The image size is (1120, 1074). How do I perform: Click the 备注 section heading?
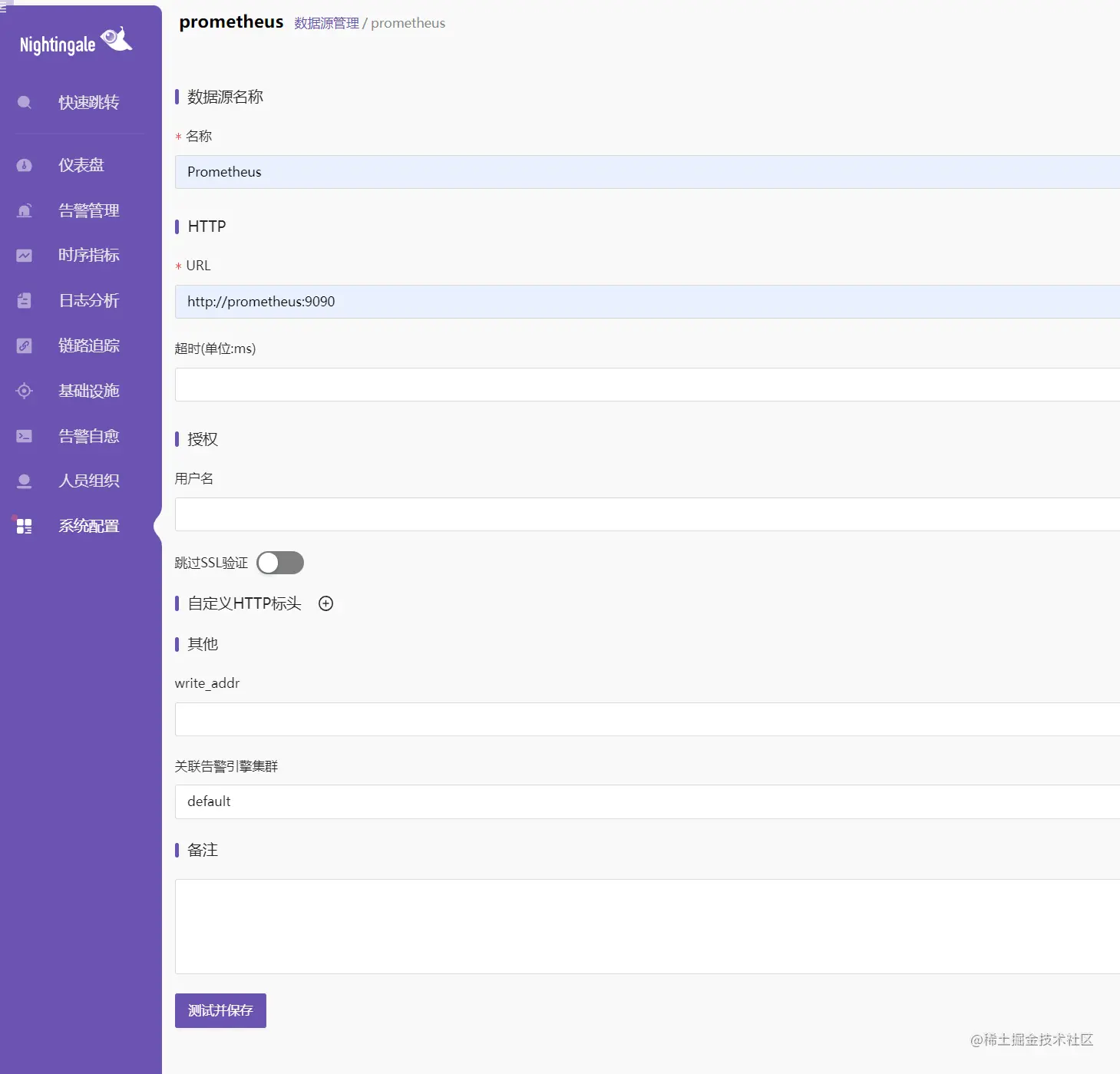203,850
